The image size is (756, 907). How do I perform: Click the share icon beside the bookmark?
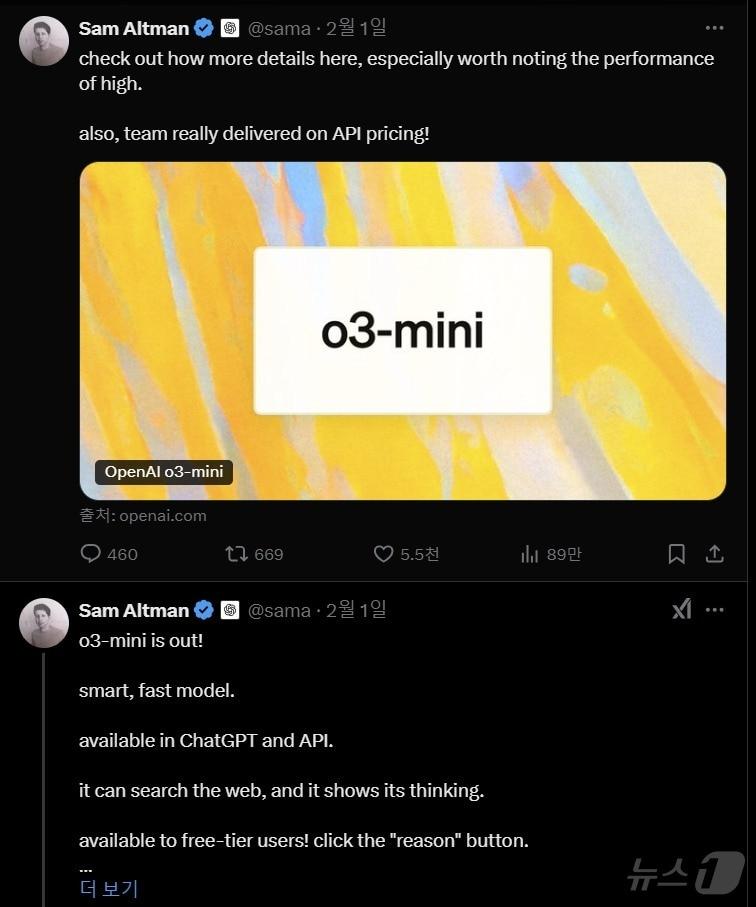(x=714, y=553)
